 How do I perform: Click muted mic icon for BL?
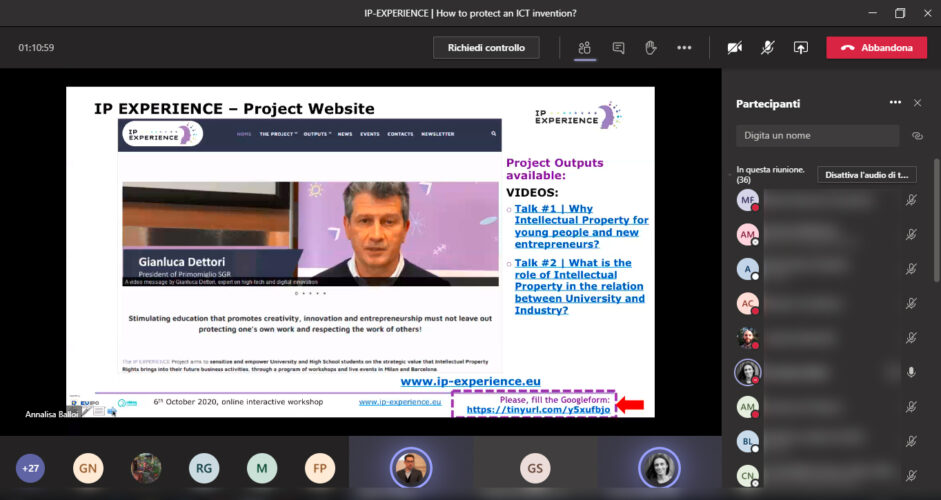click(911, 442)
